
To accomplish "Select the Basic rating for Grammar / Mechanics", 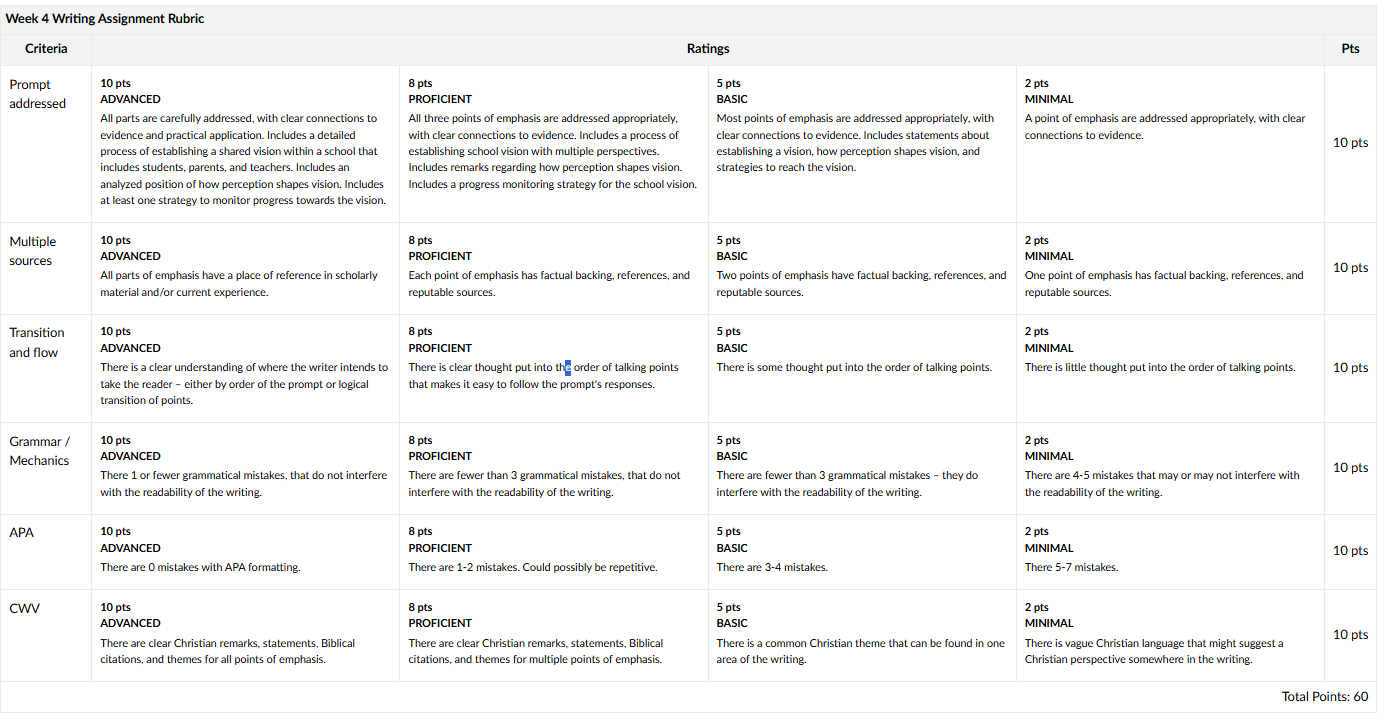I will pyautogui.click(x=862, y=468).
